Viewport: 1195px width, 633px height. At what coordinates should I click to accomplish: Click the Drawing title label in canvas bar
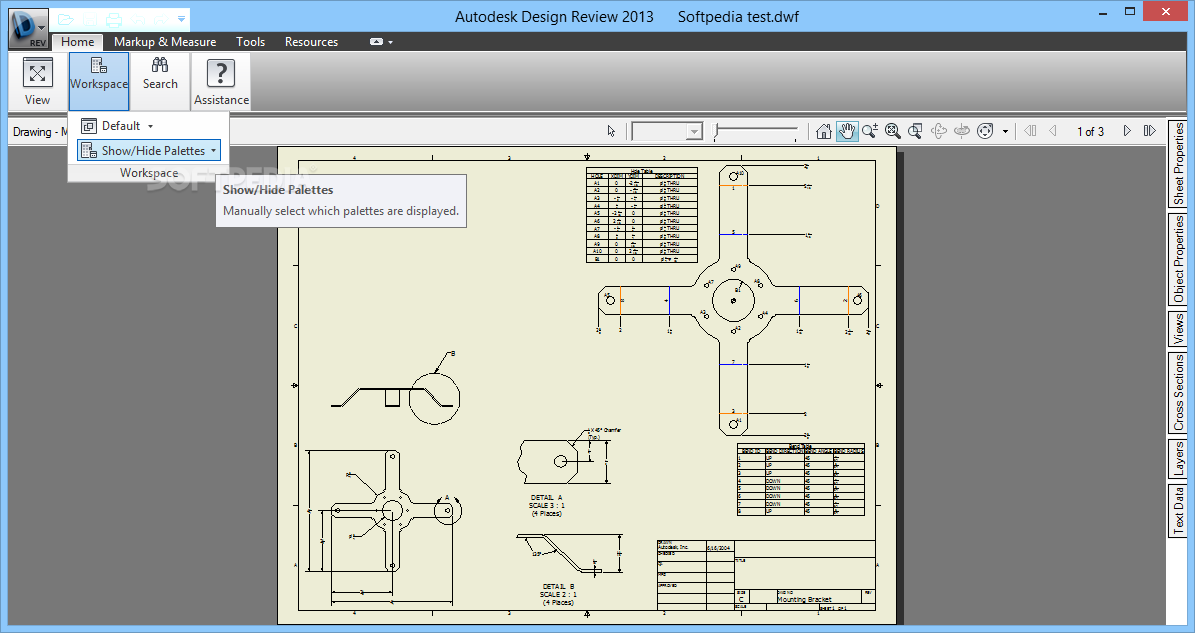click(x=40, y=132)
